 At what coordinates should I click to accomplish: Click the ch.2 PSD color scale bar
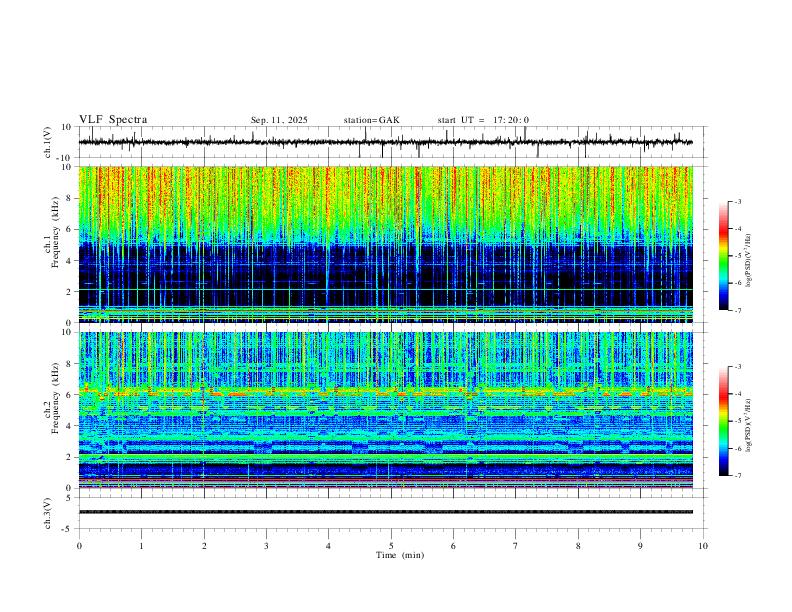(723, 421)
